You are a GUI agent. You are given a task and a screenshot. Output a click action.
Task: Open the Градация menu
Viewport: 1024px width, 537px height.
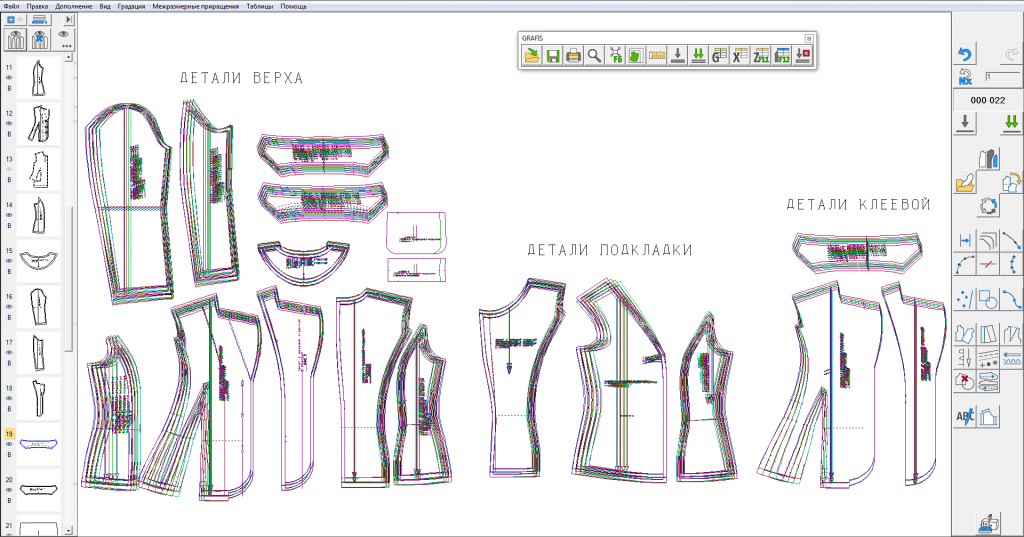(131, 6)
